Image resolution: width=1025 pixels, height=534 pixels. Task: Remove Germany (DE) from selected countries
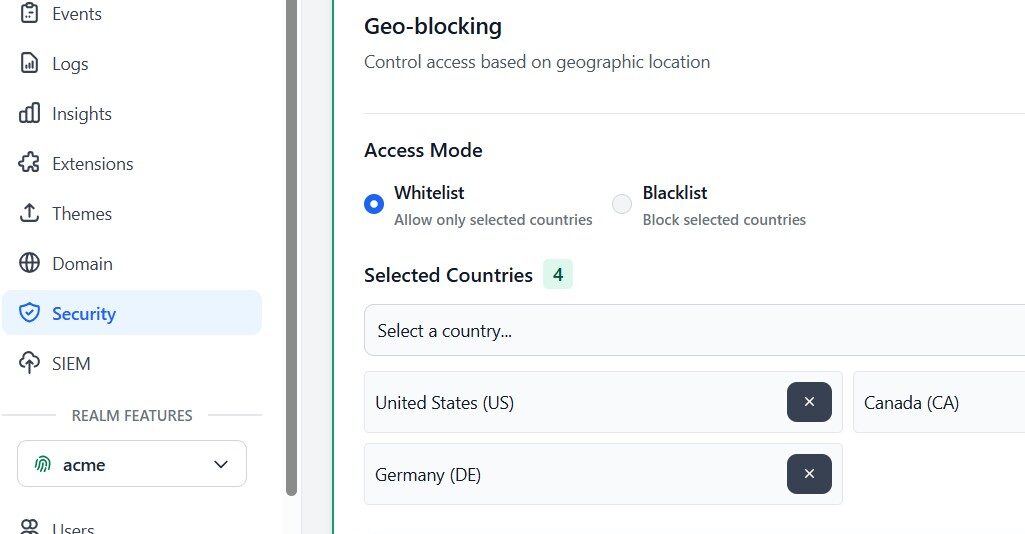pos(809,474)
